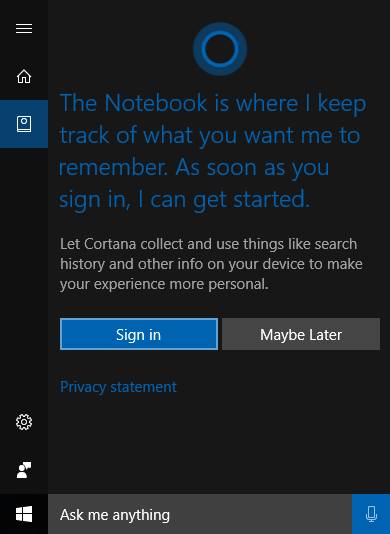Open the Feedback icon in sidebar
The width and height of the screenshot is (390, 534).
coord(24,470)
